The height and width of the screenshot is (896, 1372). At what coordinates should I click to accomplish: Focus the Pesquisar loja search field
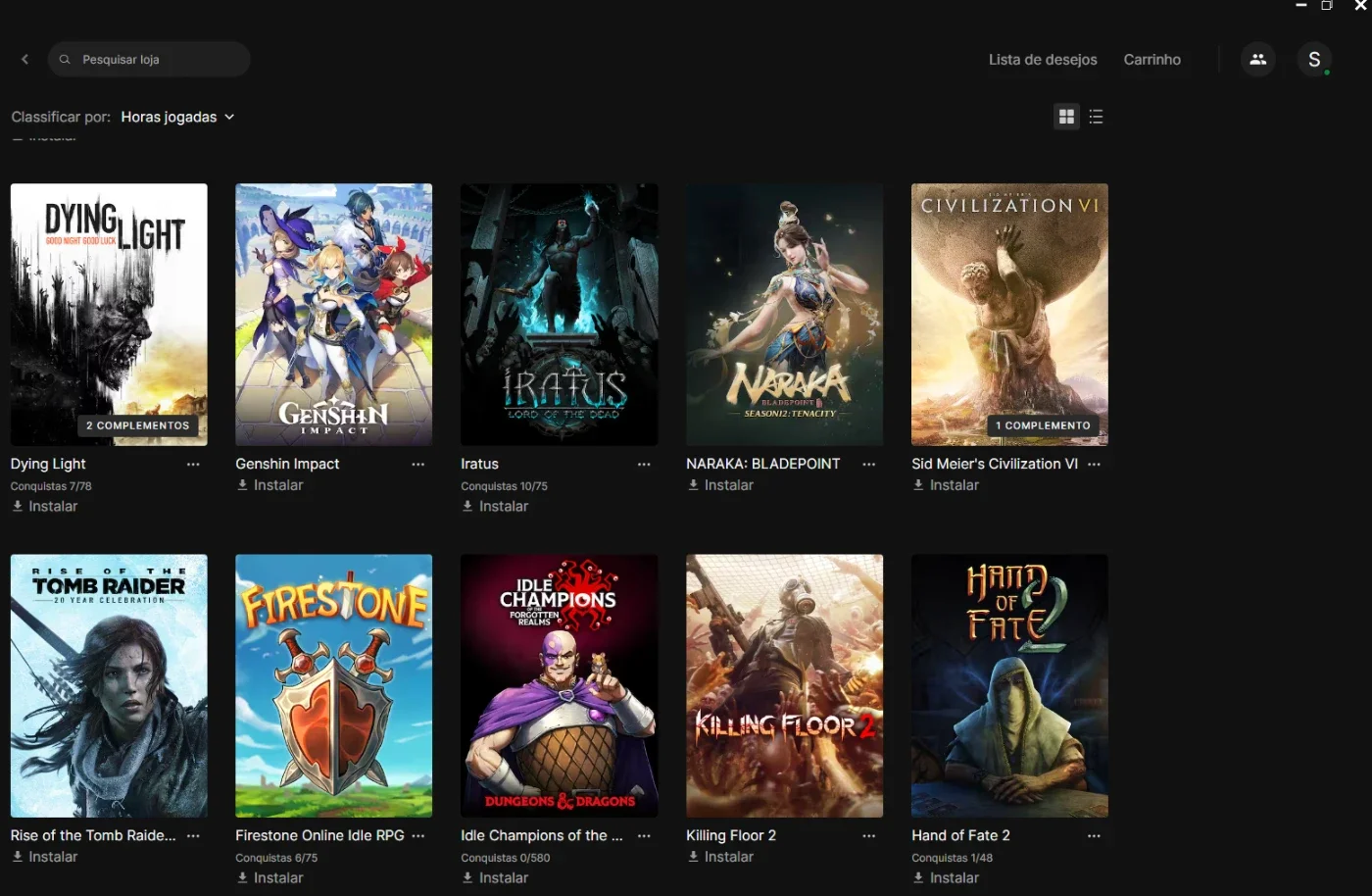tap(149, 60)
